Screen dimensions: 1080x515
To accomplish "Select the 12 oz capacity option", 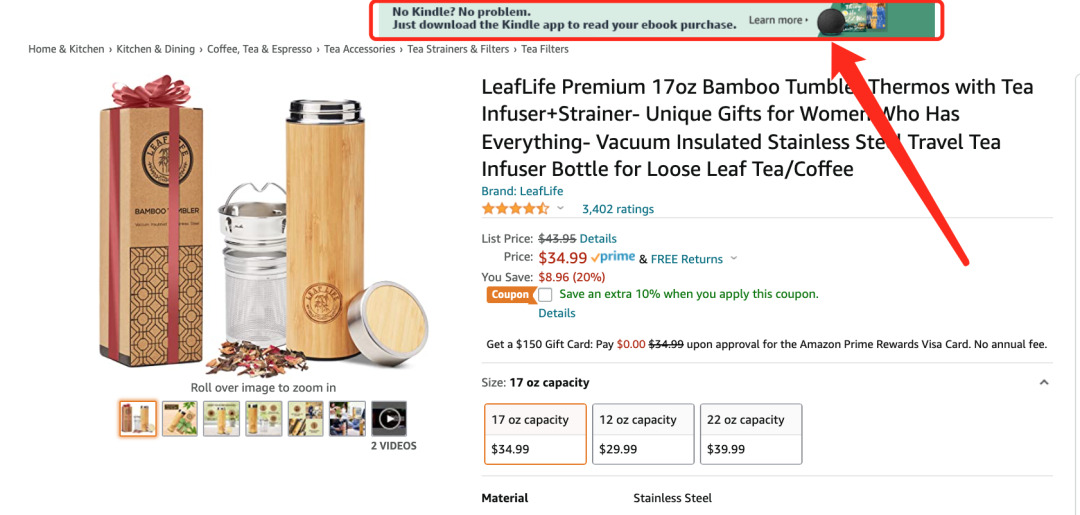I will pos(642,434).
